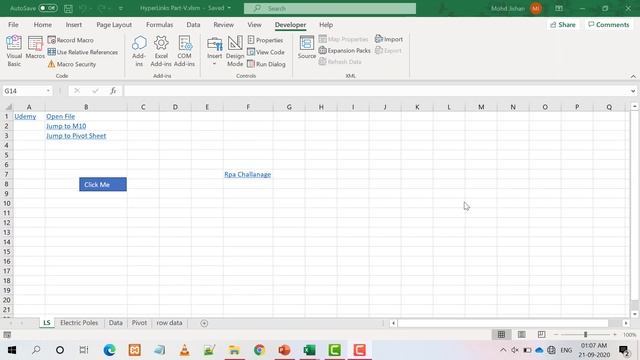The width and height of the screenshot is (640, 360).
Task: Open the XML Source pane
Action: pos(307,48)
